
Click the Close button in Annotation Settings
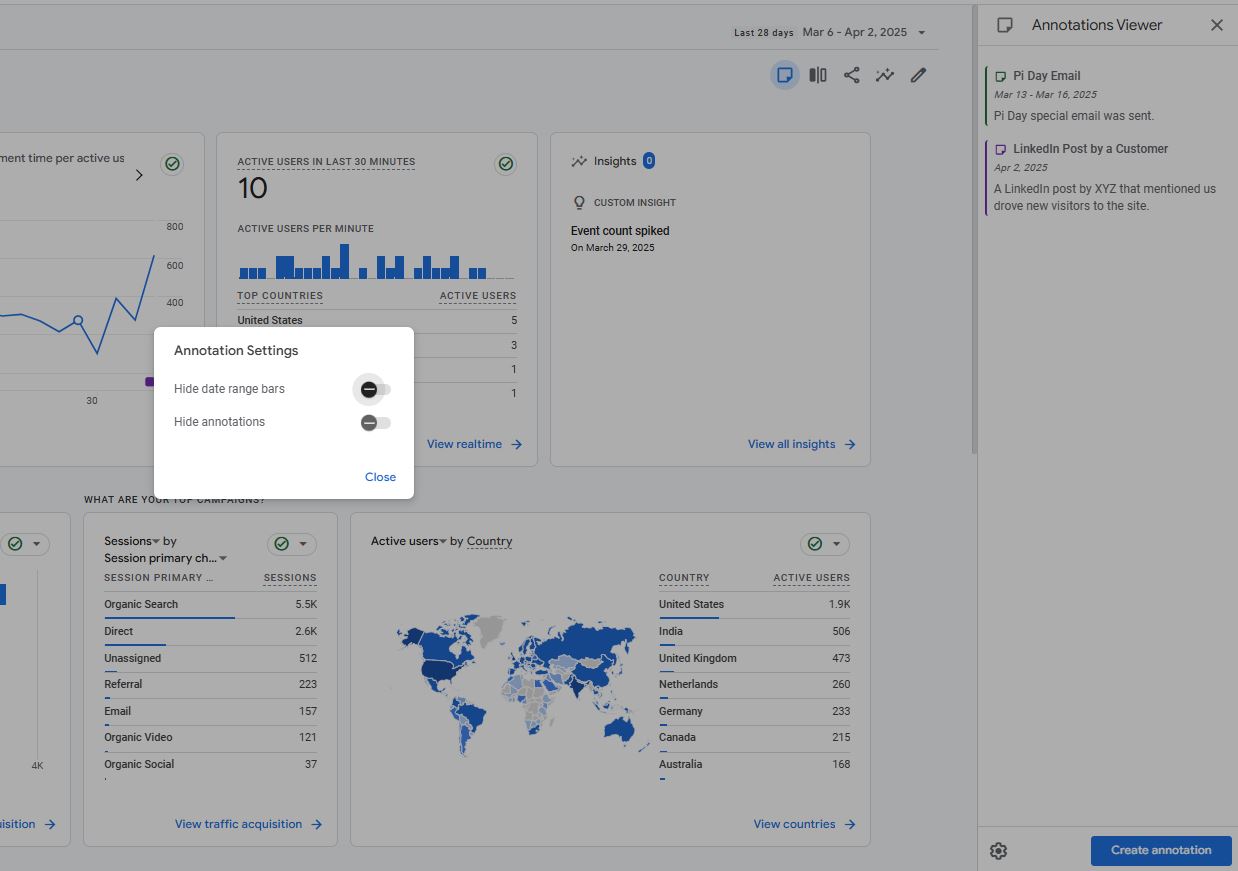pos(380,477)
